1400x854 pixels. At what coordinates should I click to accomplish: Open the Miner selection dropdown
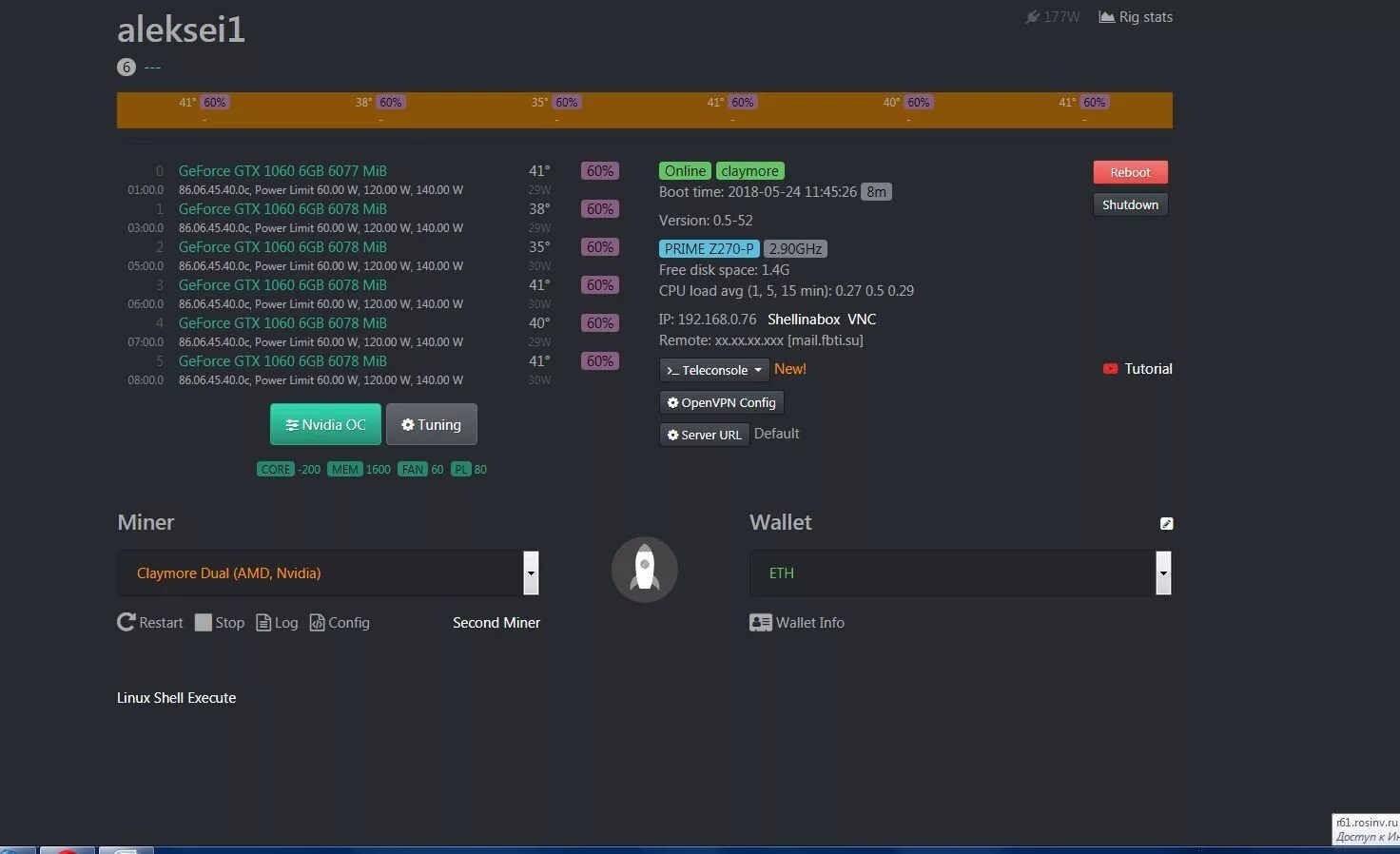tap(328, 573)
